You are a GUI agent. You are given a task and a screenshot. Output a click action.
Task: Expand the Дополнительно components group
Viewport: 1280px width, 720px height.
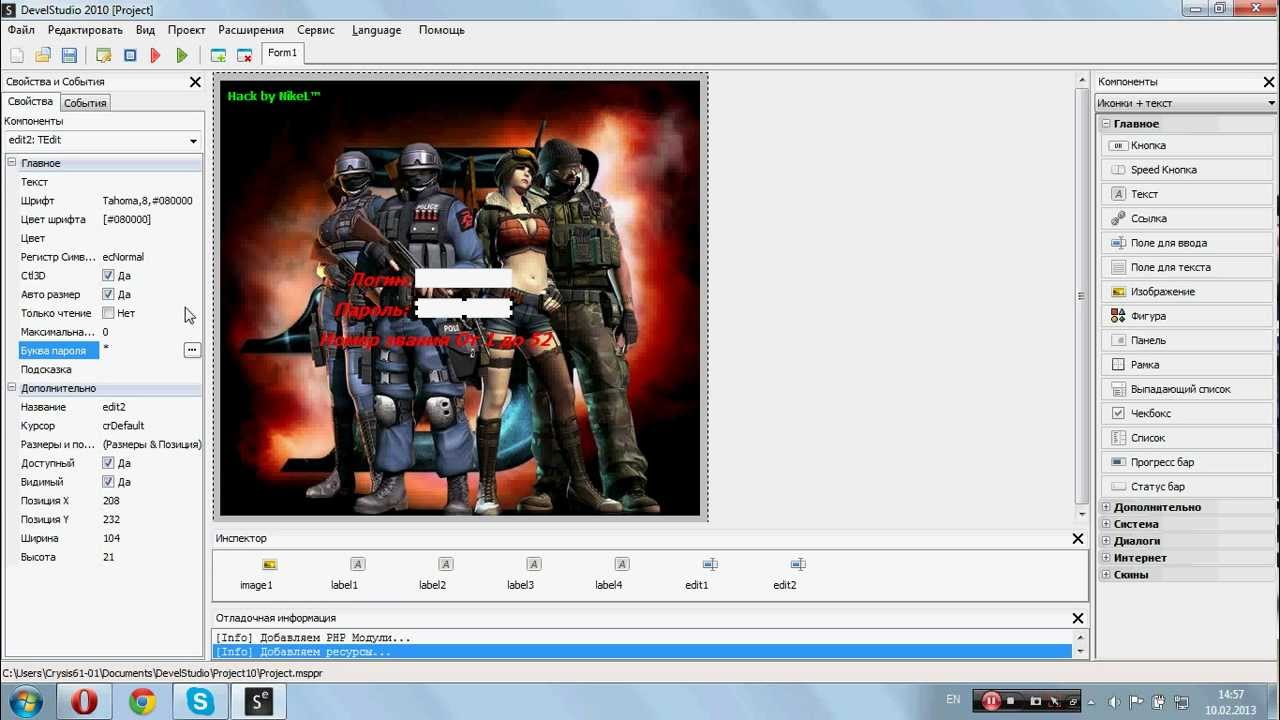(x=1106, y=507)
